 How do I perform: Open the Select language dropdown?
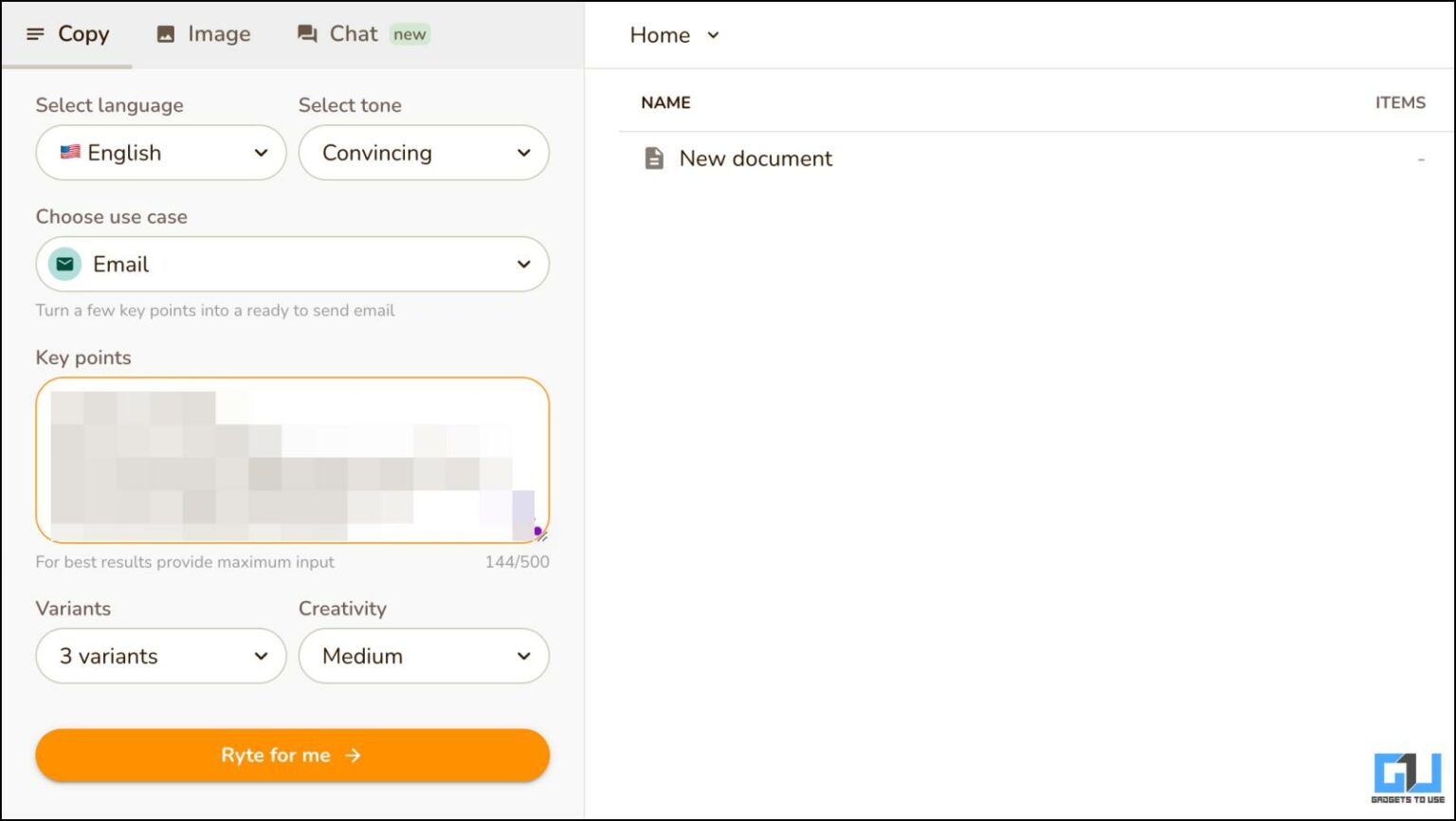pyautogui.click(x=160, y=153)
